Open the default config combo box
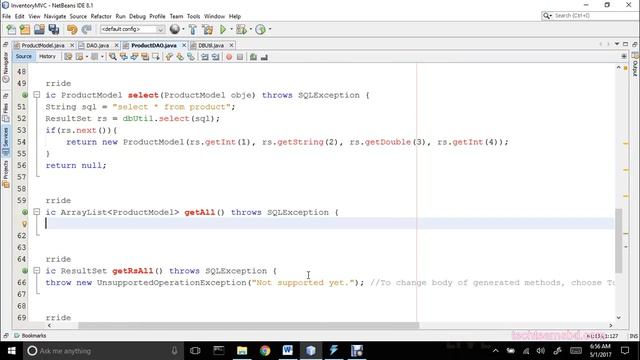Screen dimensions: 640x360 (132, 29)
